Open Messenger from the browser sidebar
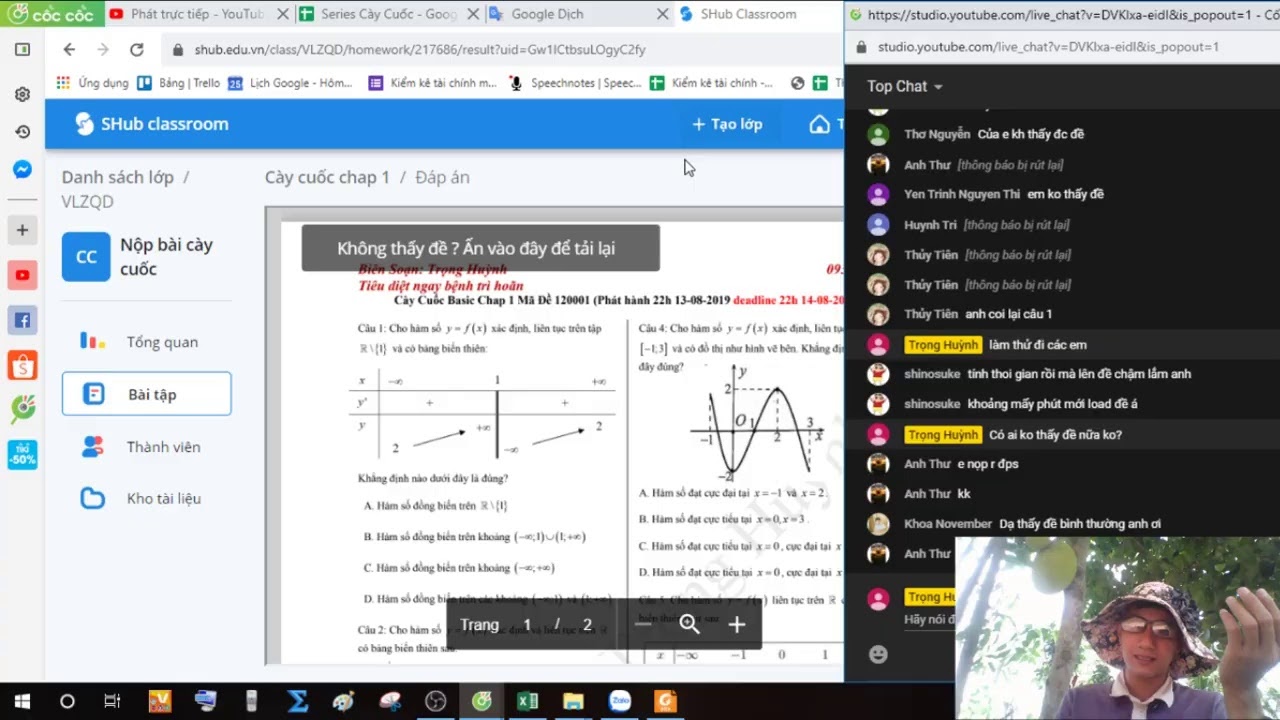The image size is (1280, 720). pos(22,170)
